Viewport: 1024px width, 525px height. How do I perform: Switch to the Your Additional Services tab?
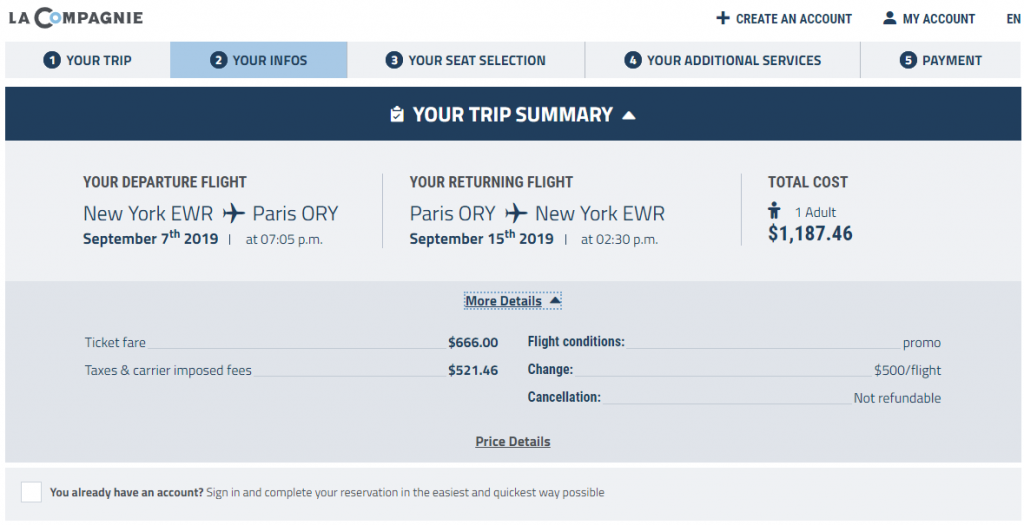tap(722, 60)
